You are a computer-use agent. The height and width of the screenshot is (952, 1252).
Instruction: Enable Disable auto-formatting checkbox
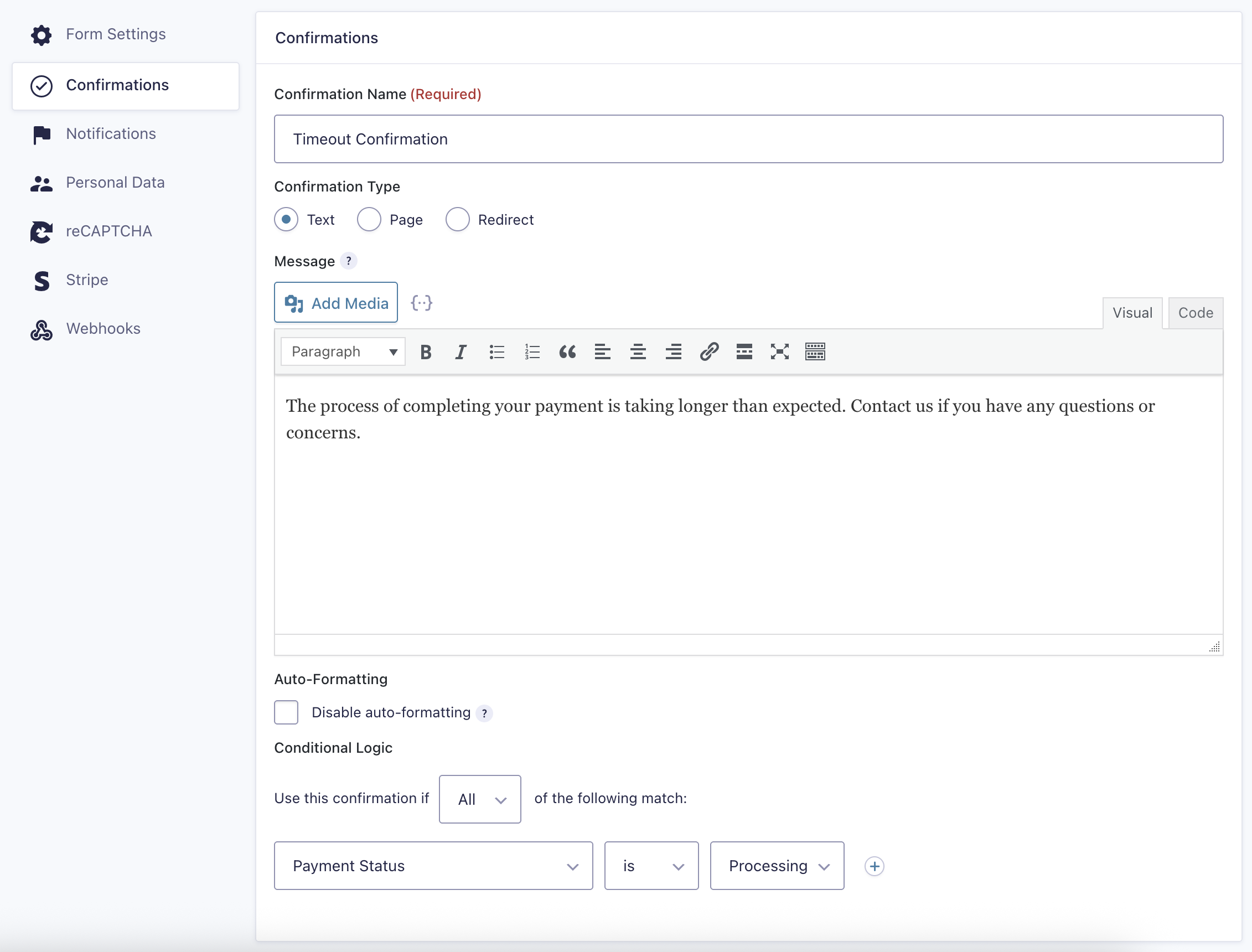coord(286,712)
